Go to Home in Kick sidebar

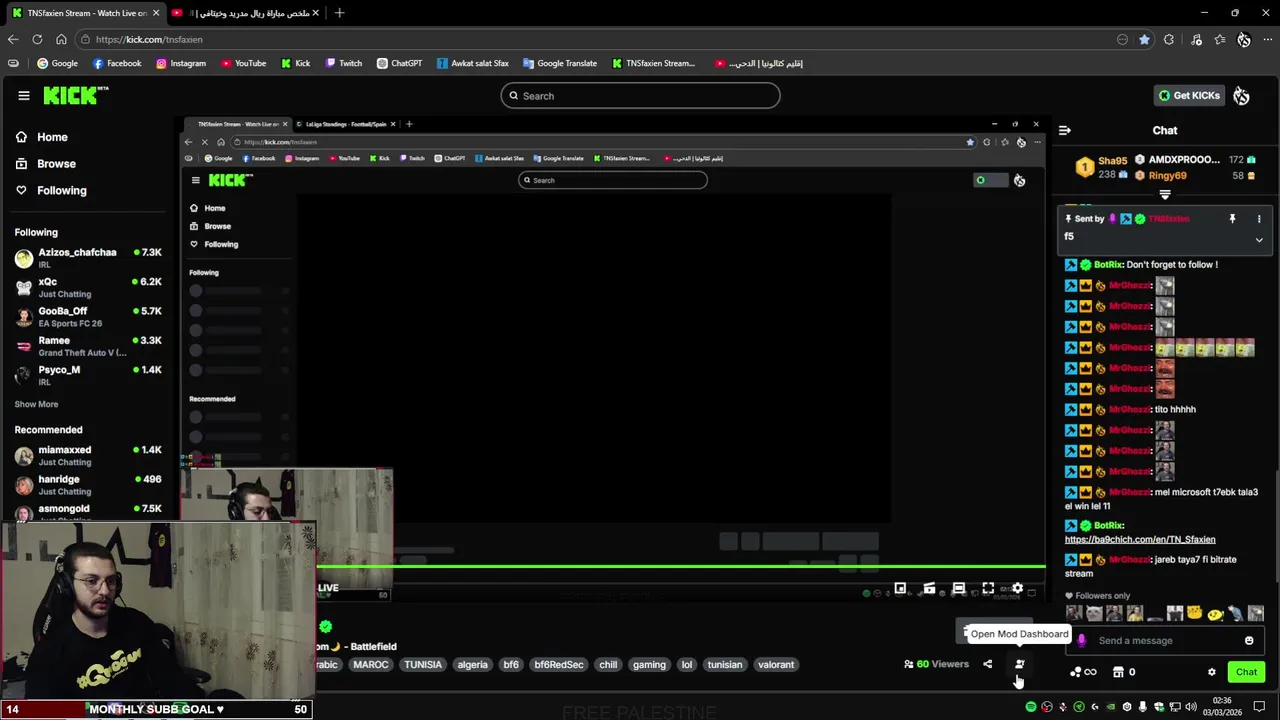[42, 137]
